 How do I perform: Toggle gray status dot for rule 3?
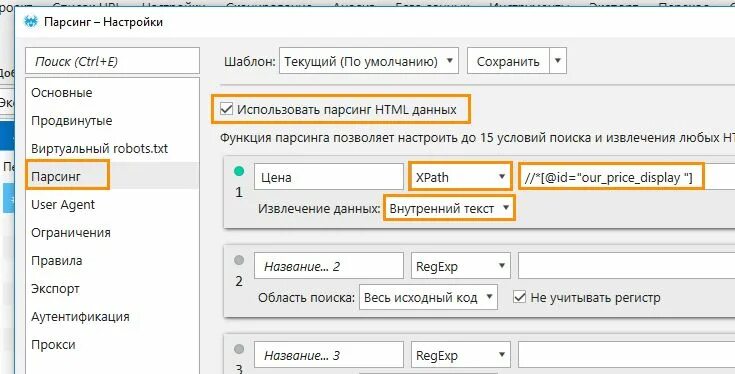239,349
